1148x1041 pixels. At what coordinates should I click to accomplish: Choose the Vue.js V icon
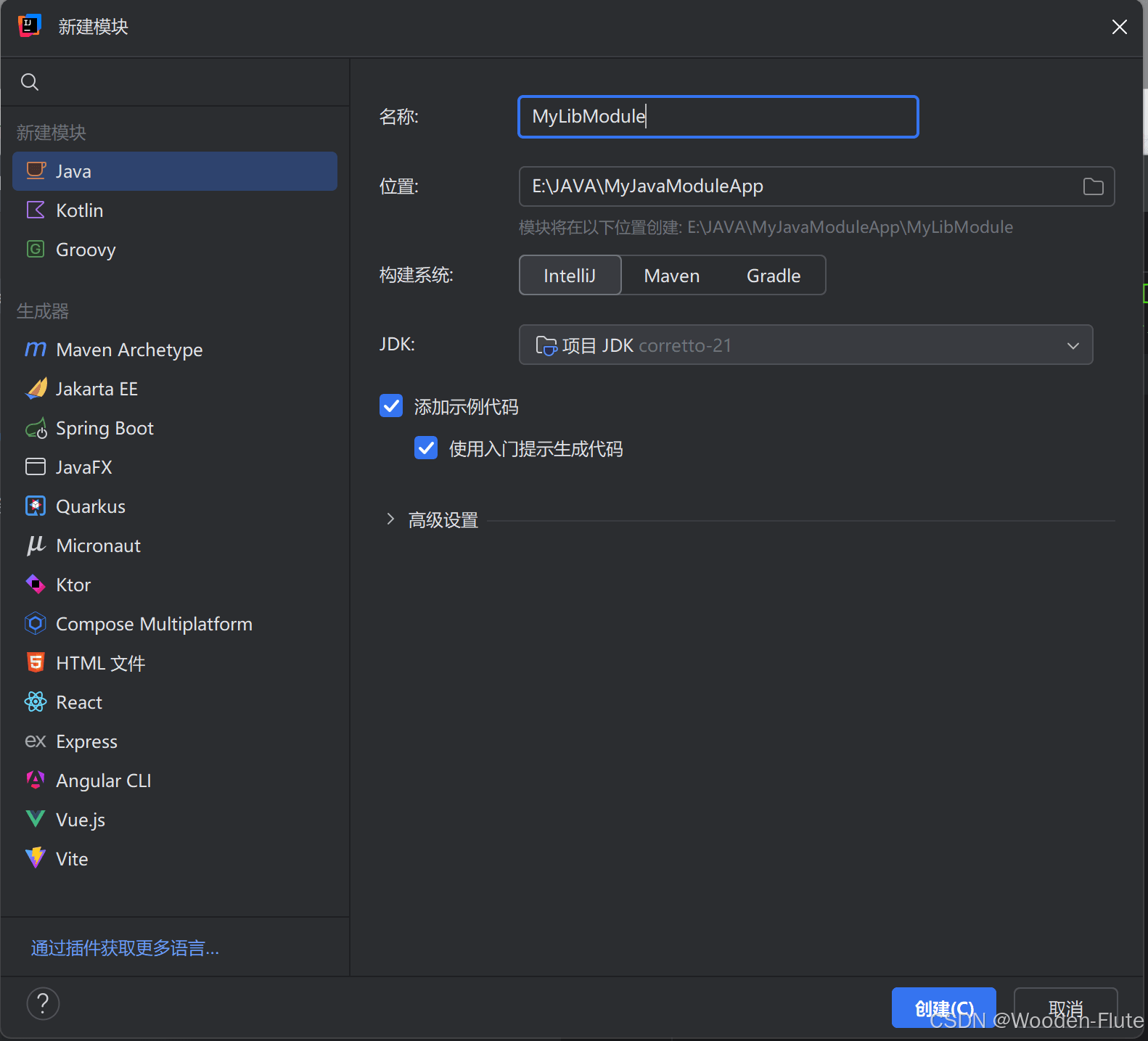36,819
